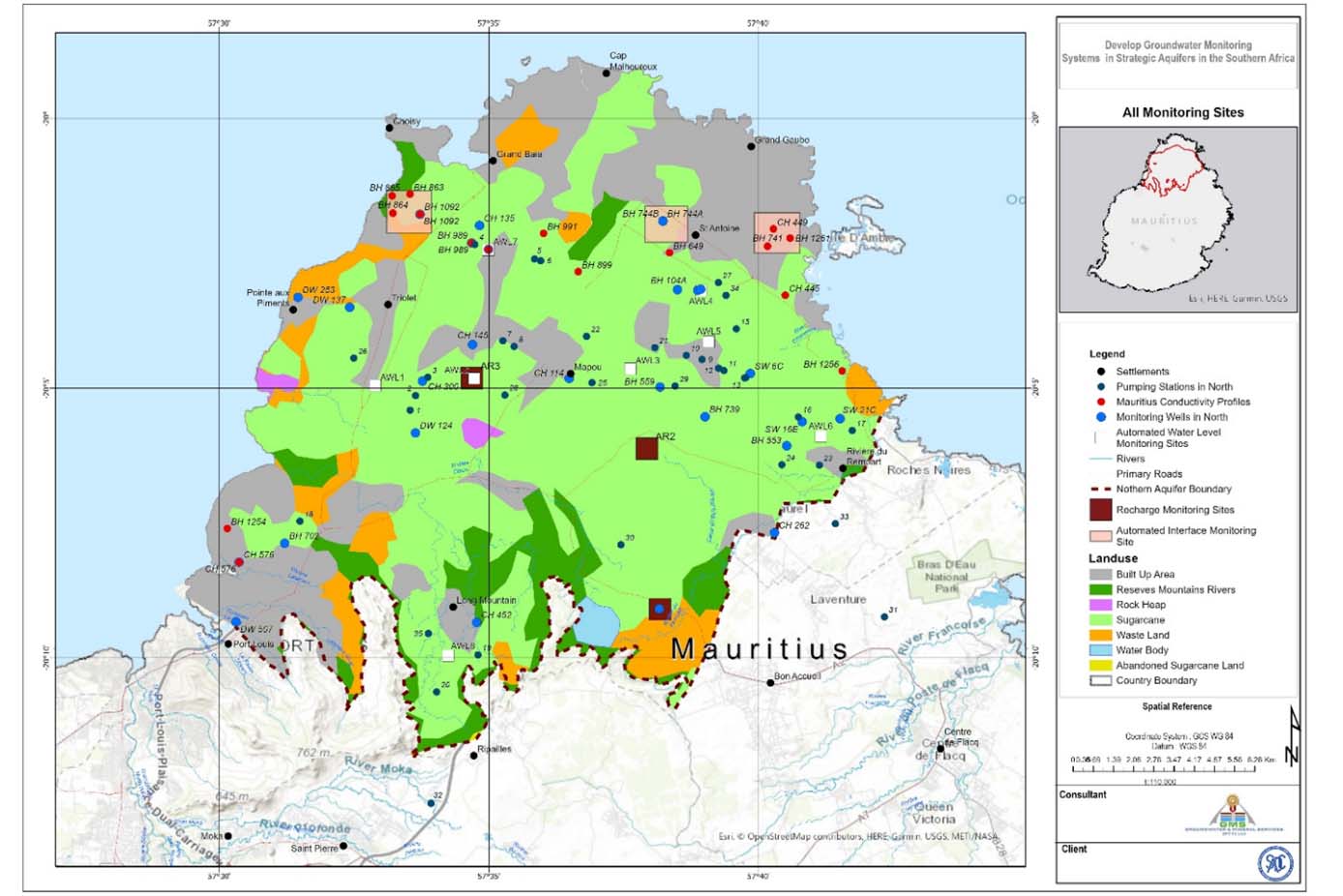The width and height of the screenshot is (1343, 896).
Task: Select the CH 262 monitoring well marker
Action: click(x=774, y=532)
